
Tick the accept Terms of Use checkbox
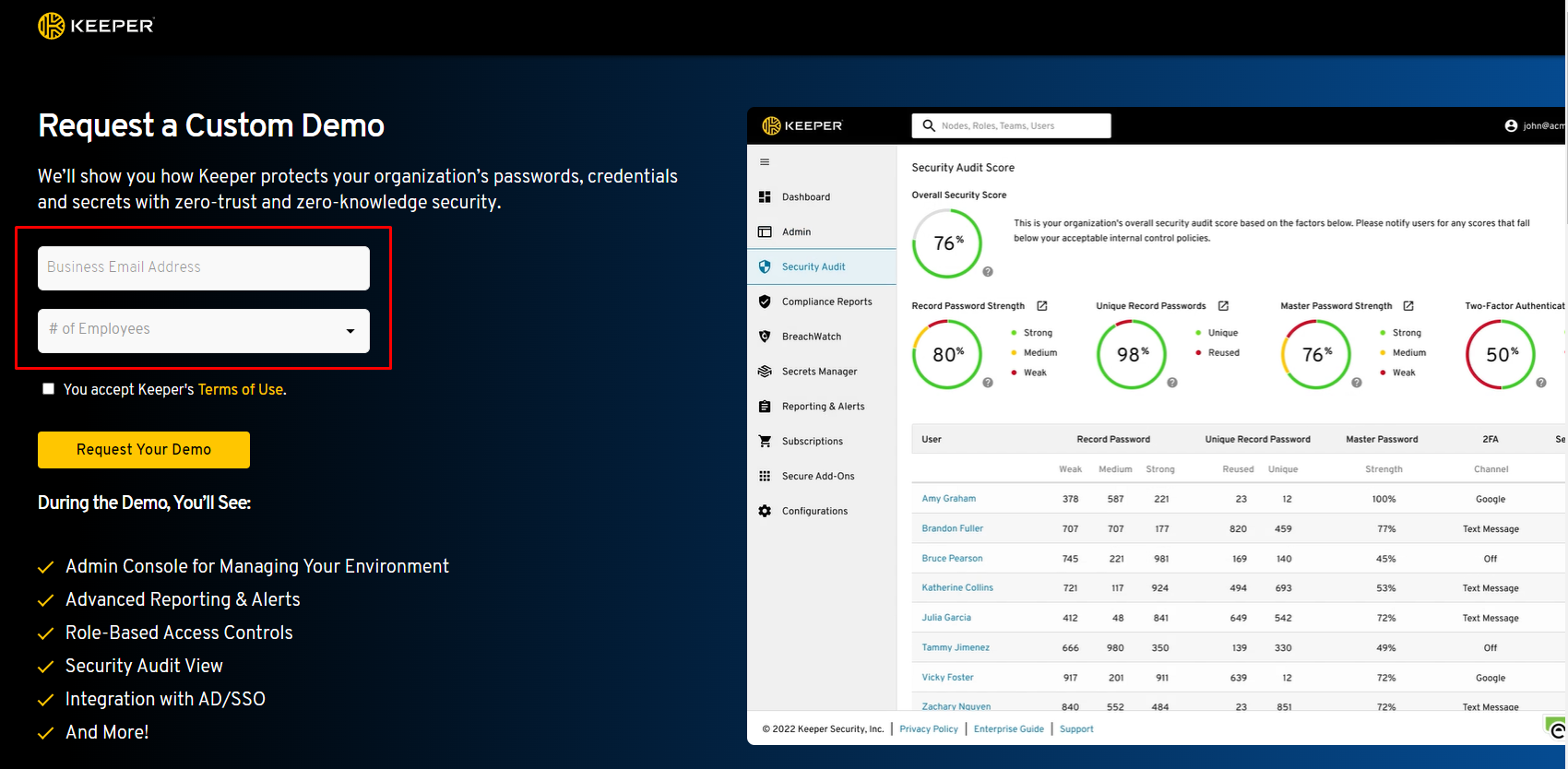click(x=48, y=389)
